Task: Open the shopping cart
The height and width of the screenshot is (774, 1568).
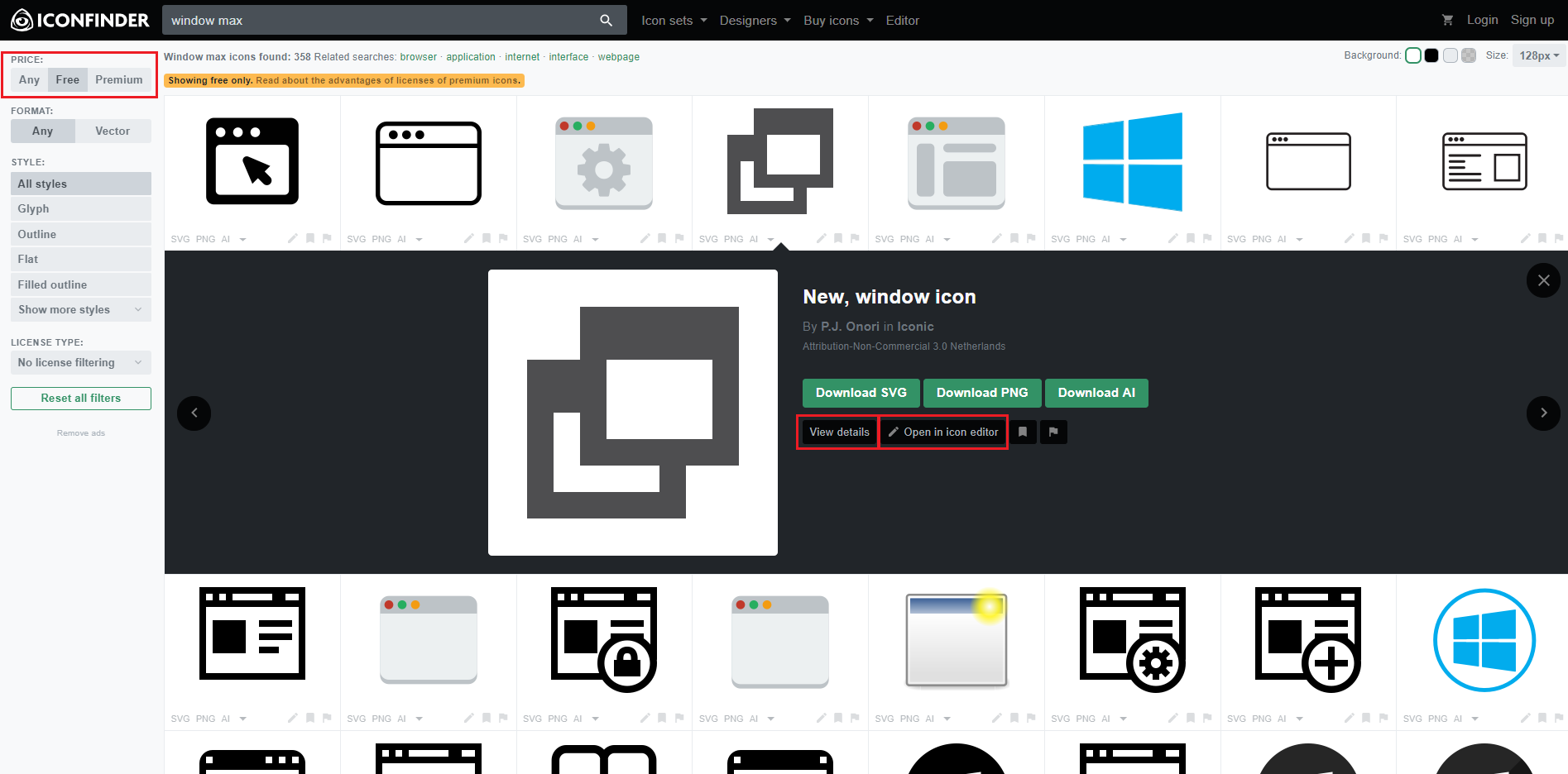Action: tap(1447, 20)
